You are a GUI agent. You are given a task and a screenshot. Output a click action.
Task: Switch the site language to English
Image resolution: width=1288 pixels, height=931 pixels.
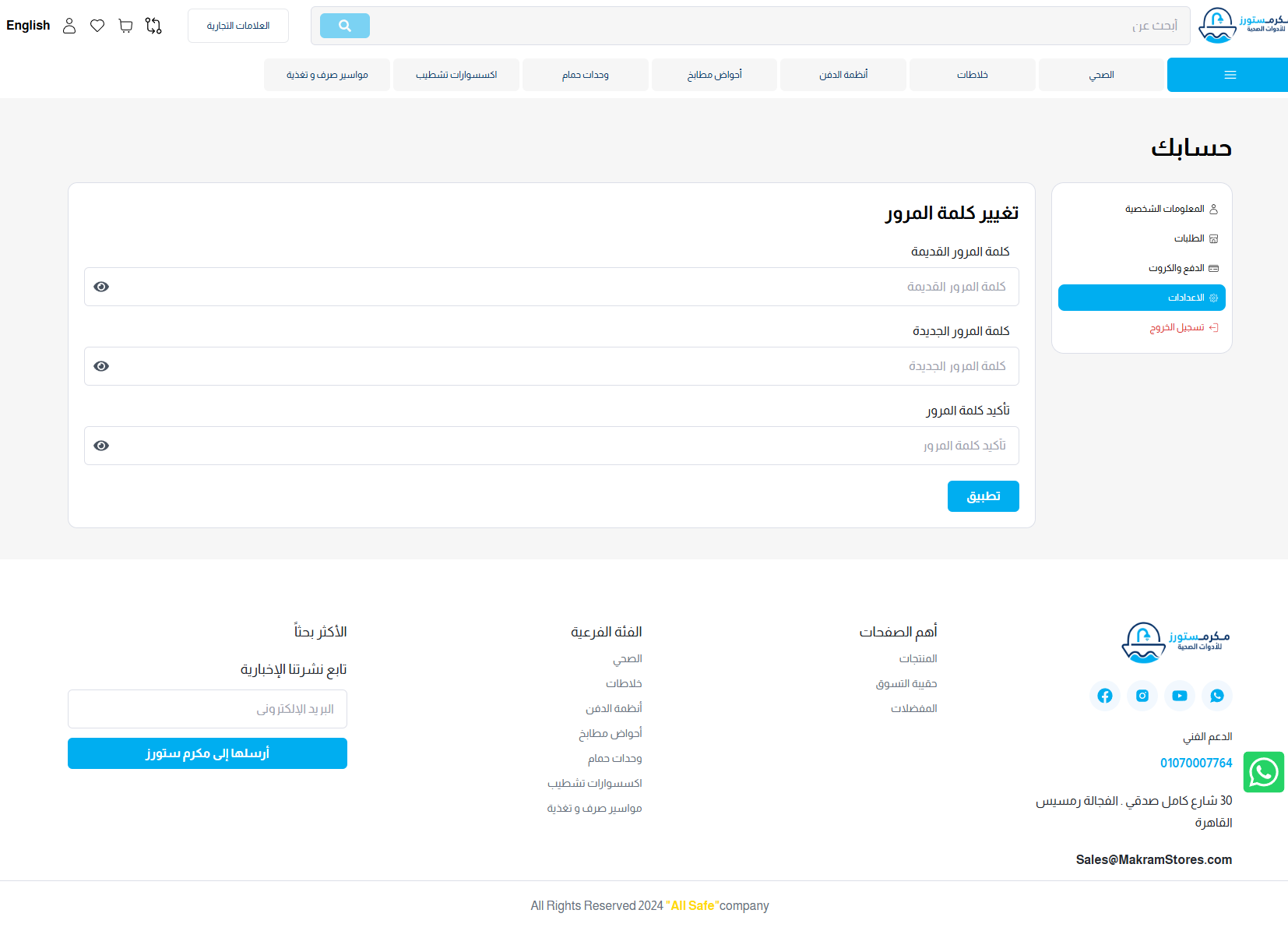[28, 26]
